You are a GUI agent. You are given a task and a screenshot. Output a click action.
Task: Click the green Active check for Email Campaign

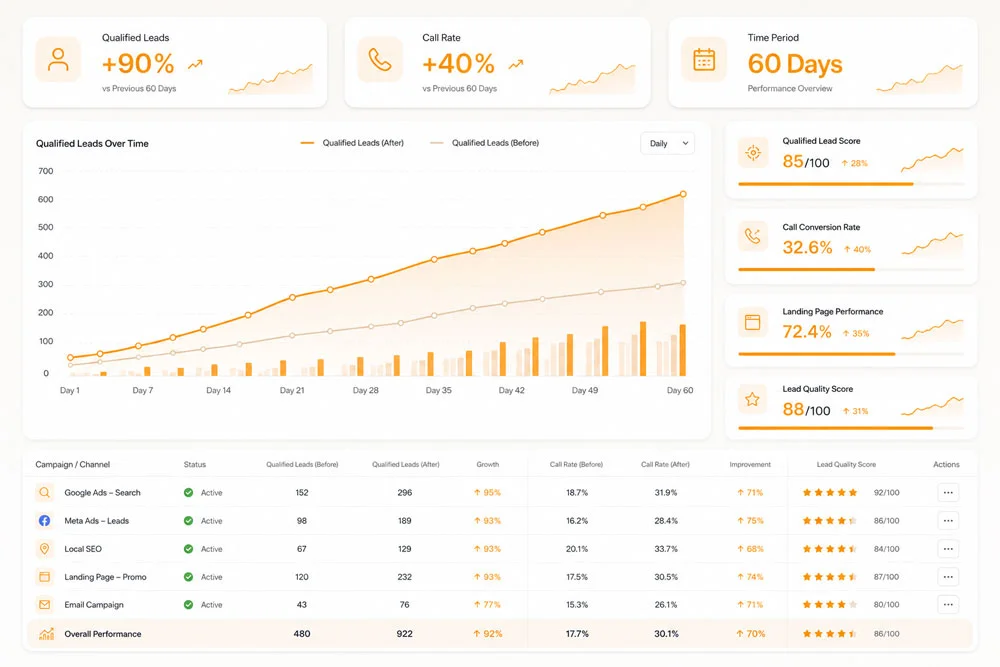[188, 605]
